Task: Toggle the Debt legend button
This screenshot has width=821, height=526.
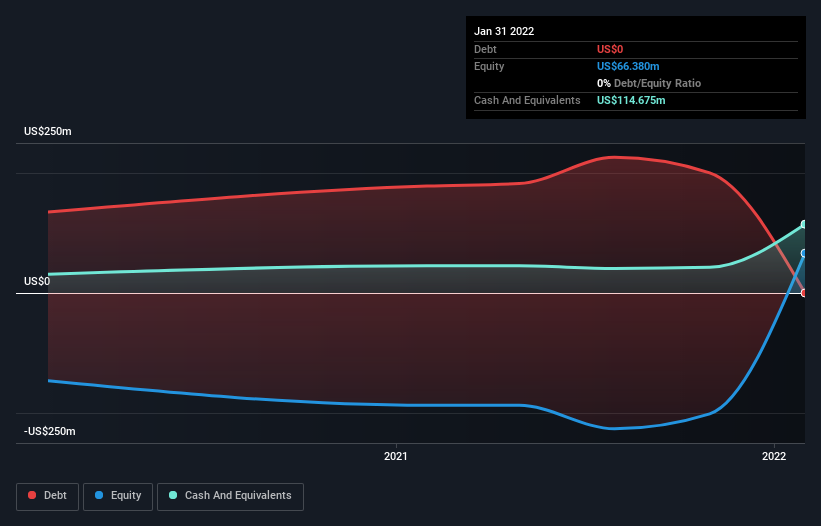Action: (x=48, y=496)
